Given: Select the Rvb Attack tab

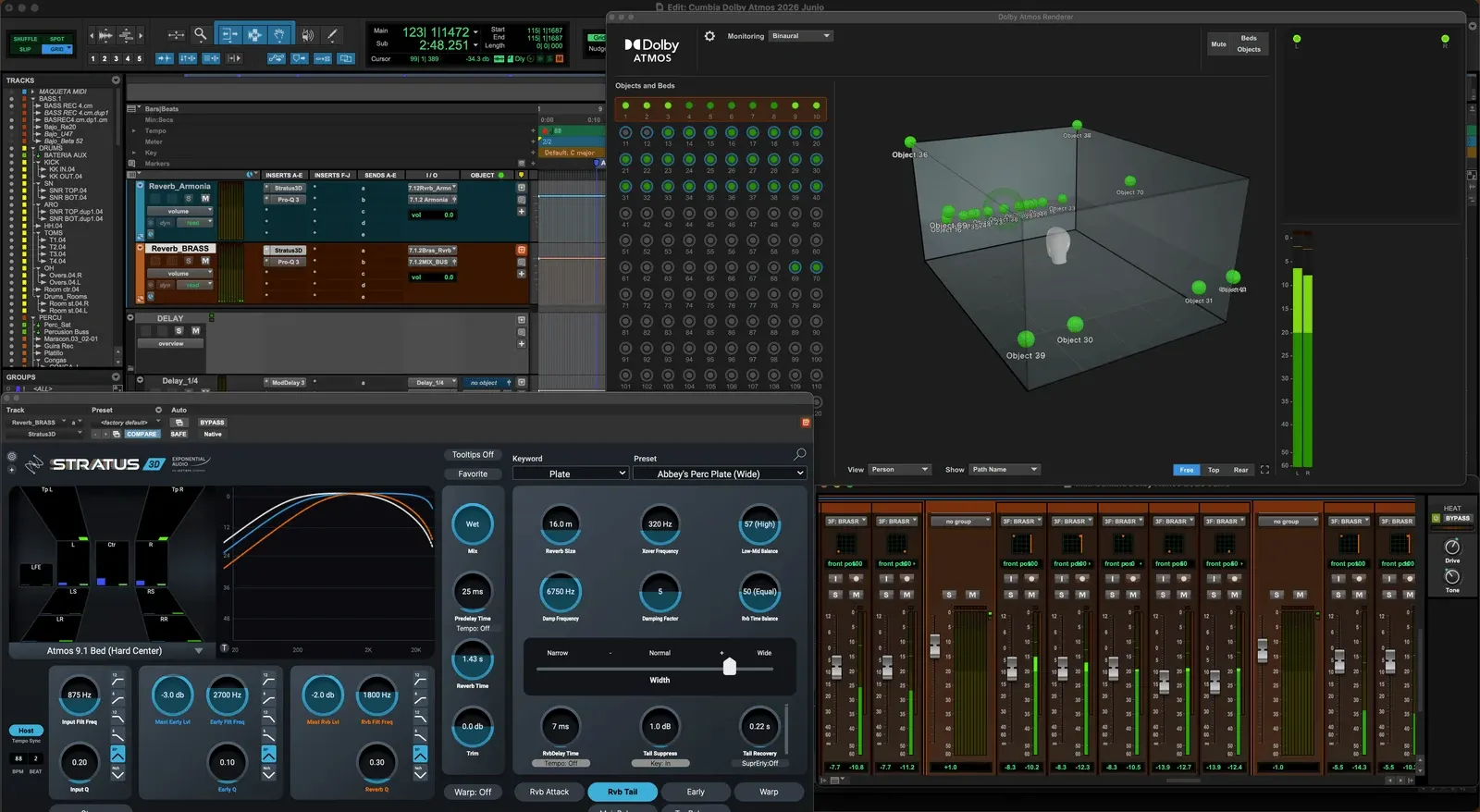Looking at the screenshot, I should 549,792.
